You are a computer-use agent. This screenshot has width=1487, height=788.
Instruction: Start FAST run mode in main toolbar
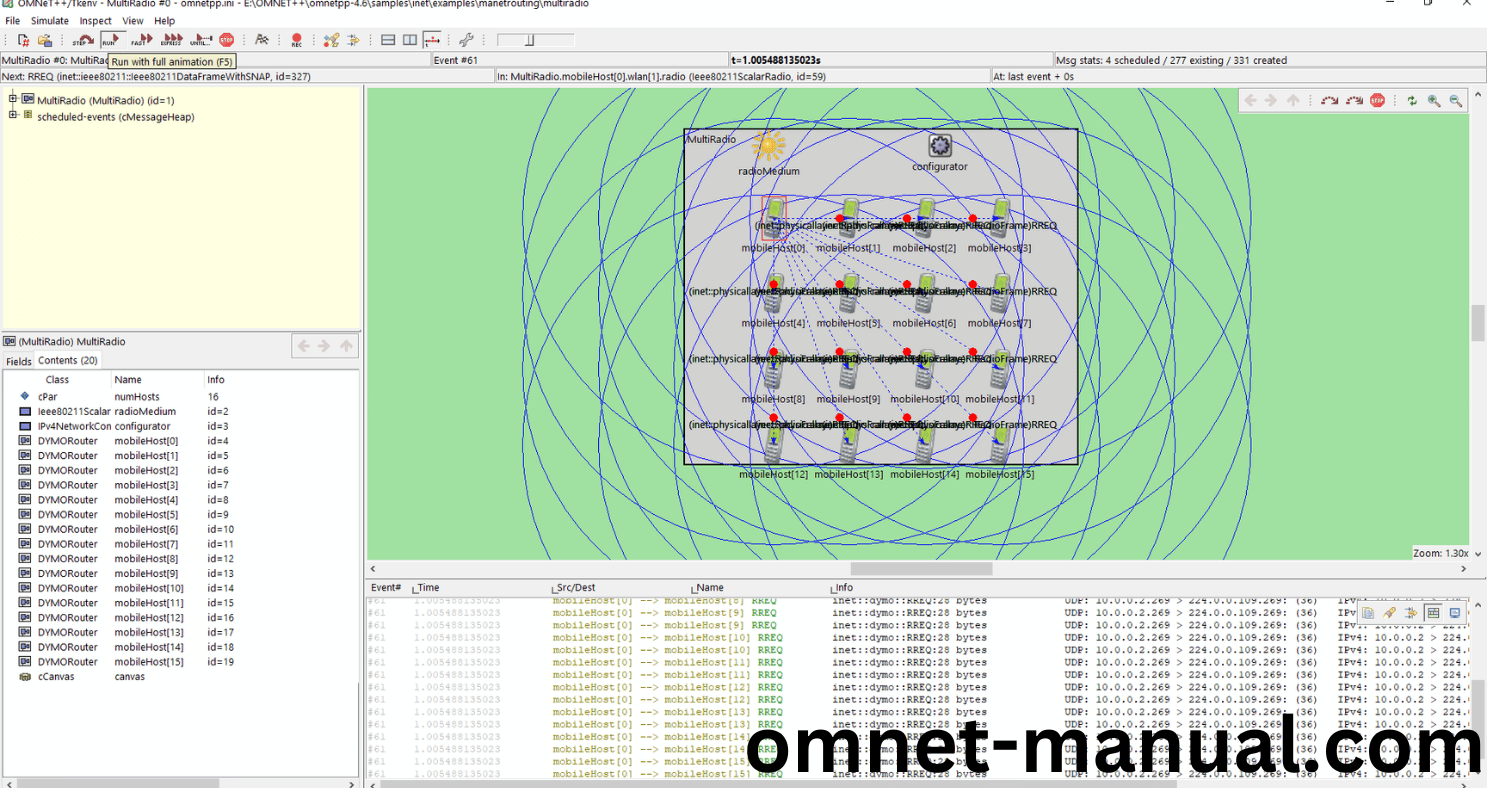pos(141,40)
